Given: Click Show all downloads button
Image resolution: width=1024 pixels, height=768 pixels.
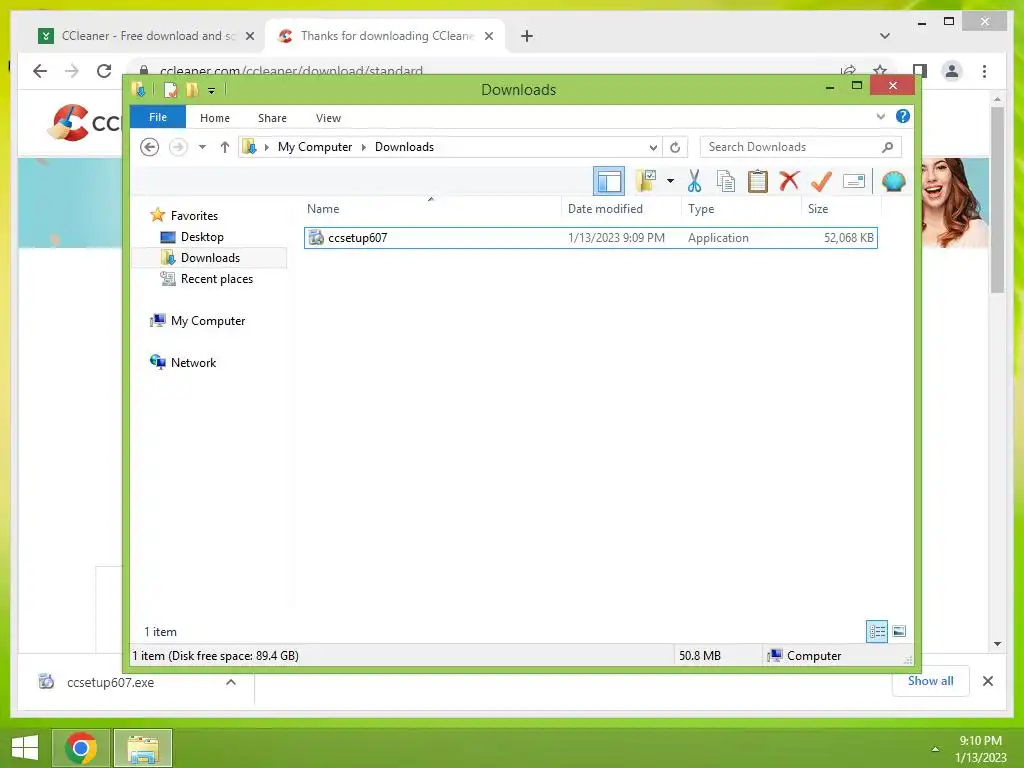Looking at the screenshot, I should tap(931, 681).
